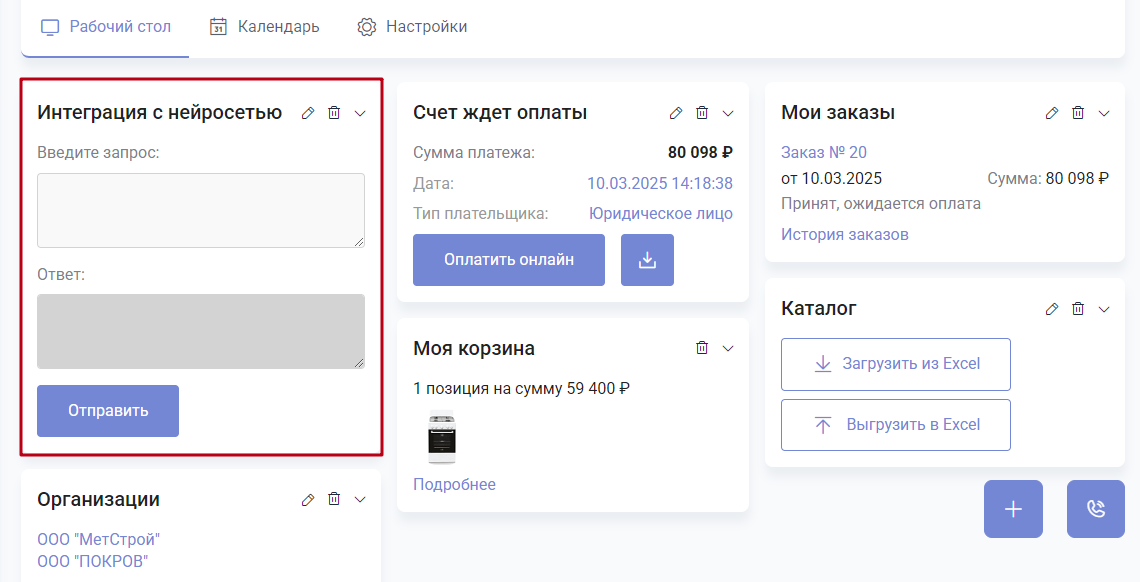Collapse the Моя корзина widget
This screenshot has height=582, width=1140.
coord(728,349)
